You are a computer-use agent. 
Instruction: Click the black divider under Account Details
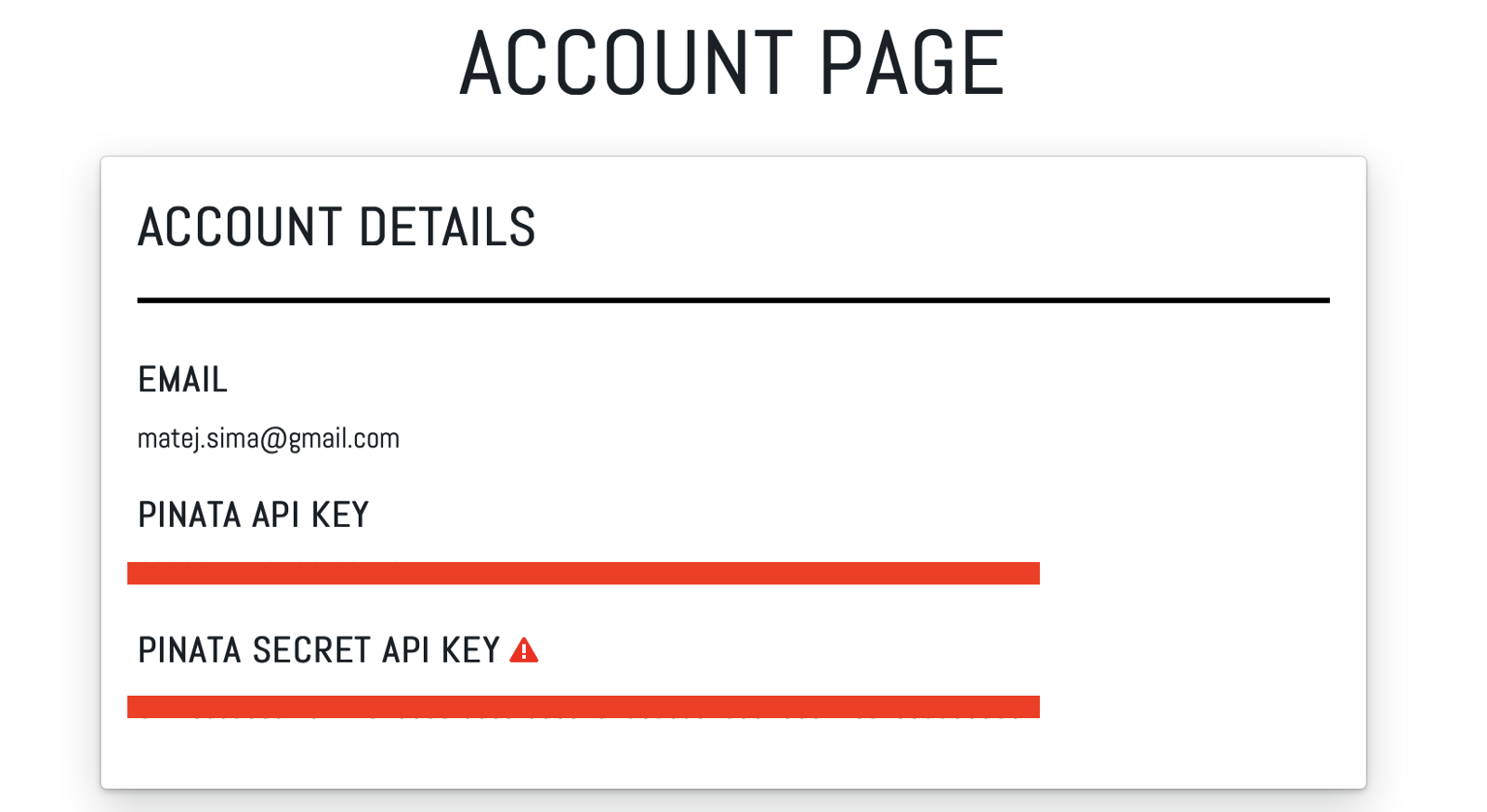pos(732,300)
